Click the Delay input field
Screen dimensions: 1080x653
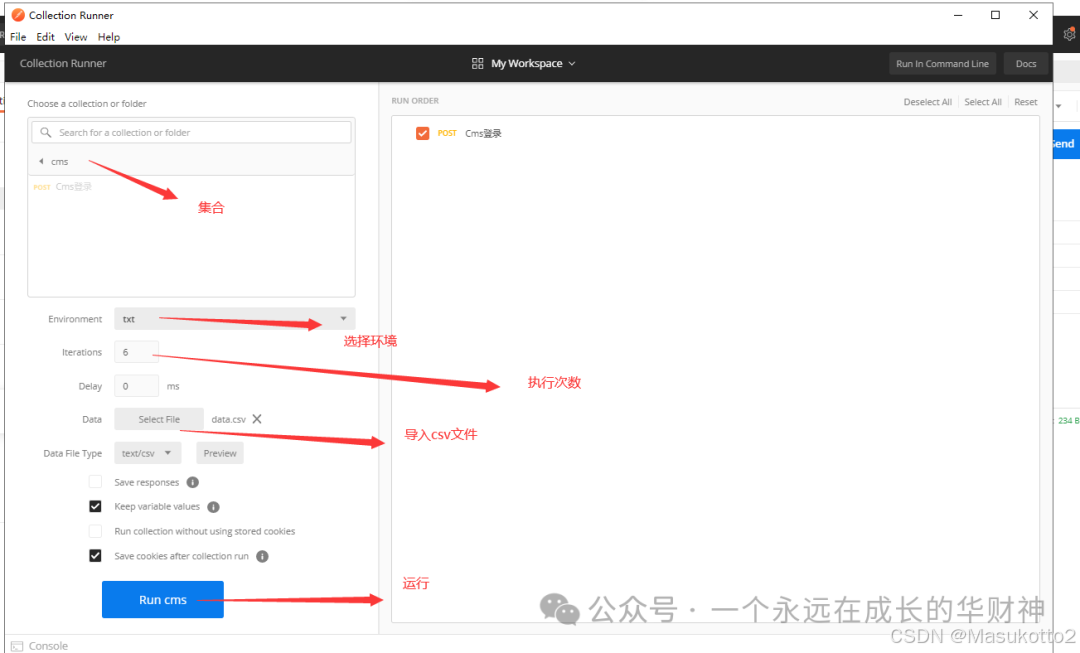pyautogui.click(x=136, y=386)
